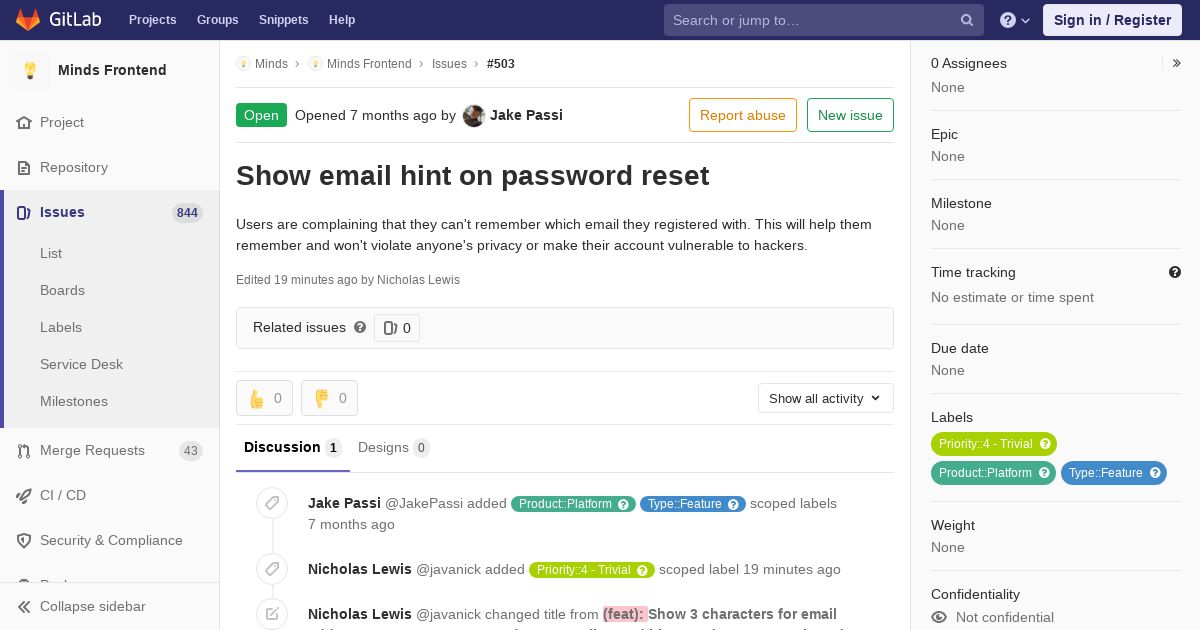Click the Priority::4 - Trivial label

(994, 444)
